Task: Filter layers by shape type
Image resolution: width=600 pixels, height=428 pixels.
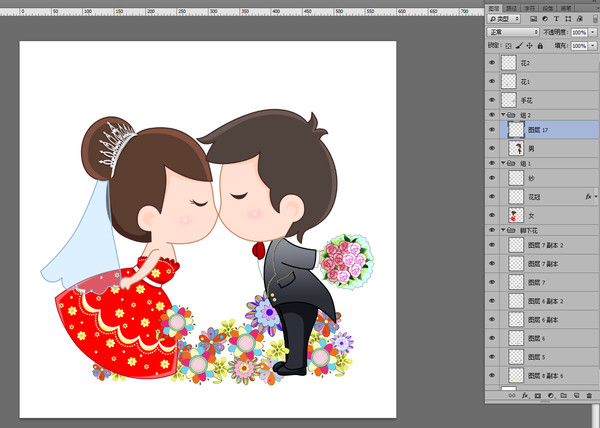Action: click(x=568, y=19)
